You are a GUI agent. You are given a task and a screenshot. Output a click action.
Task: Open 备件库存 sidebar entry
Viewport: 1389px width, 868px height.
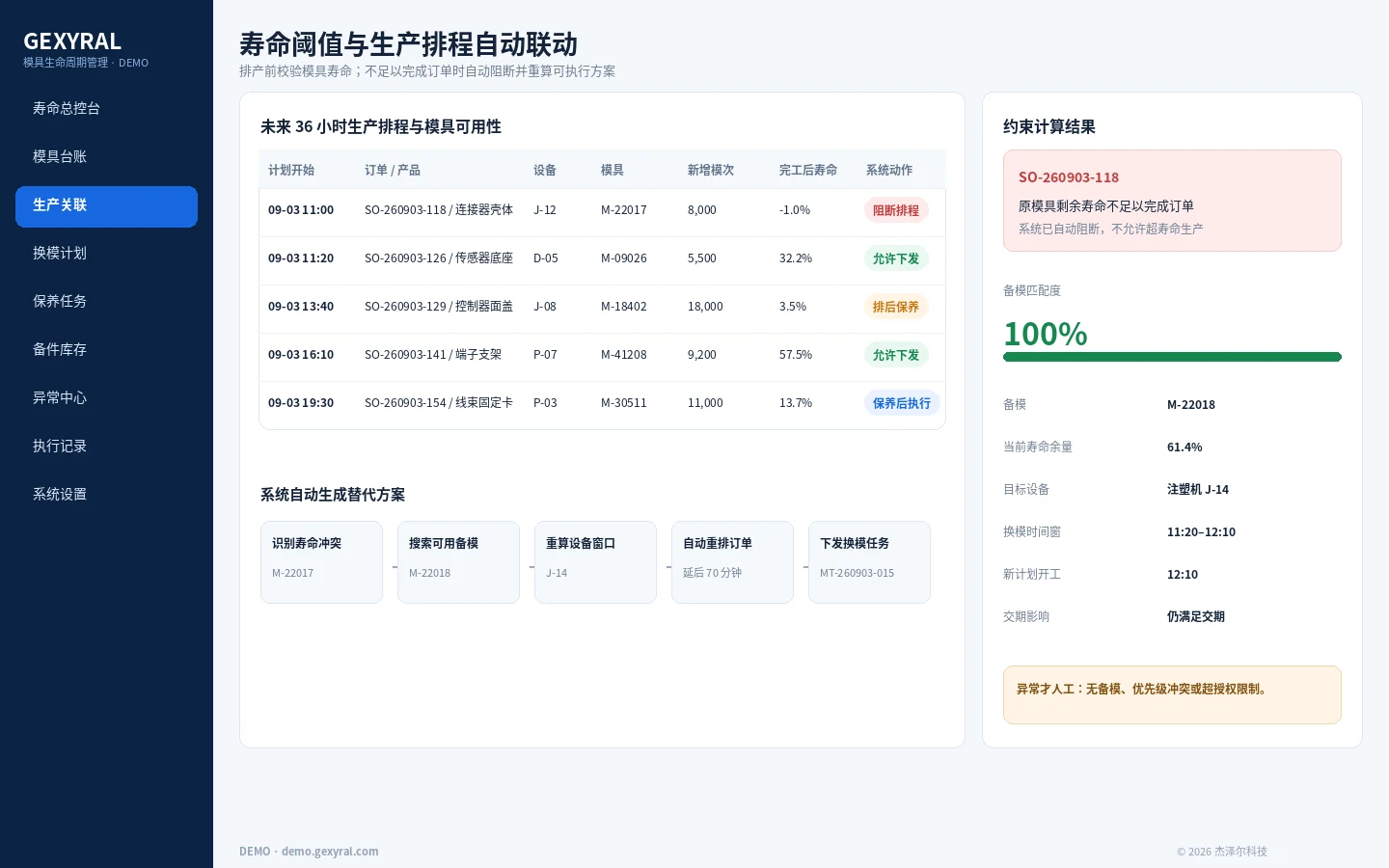point(106,350)
